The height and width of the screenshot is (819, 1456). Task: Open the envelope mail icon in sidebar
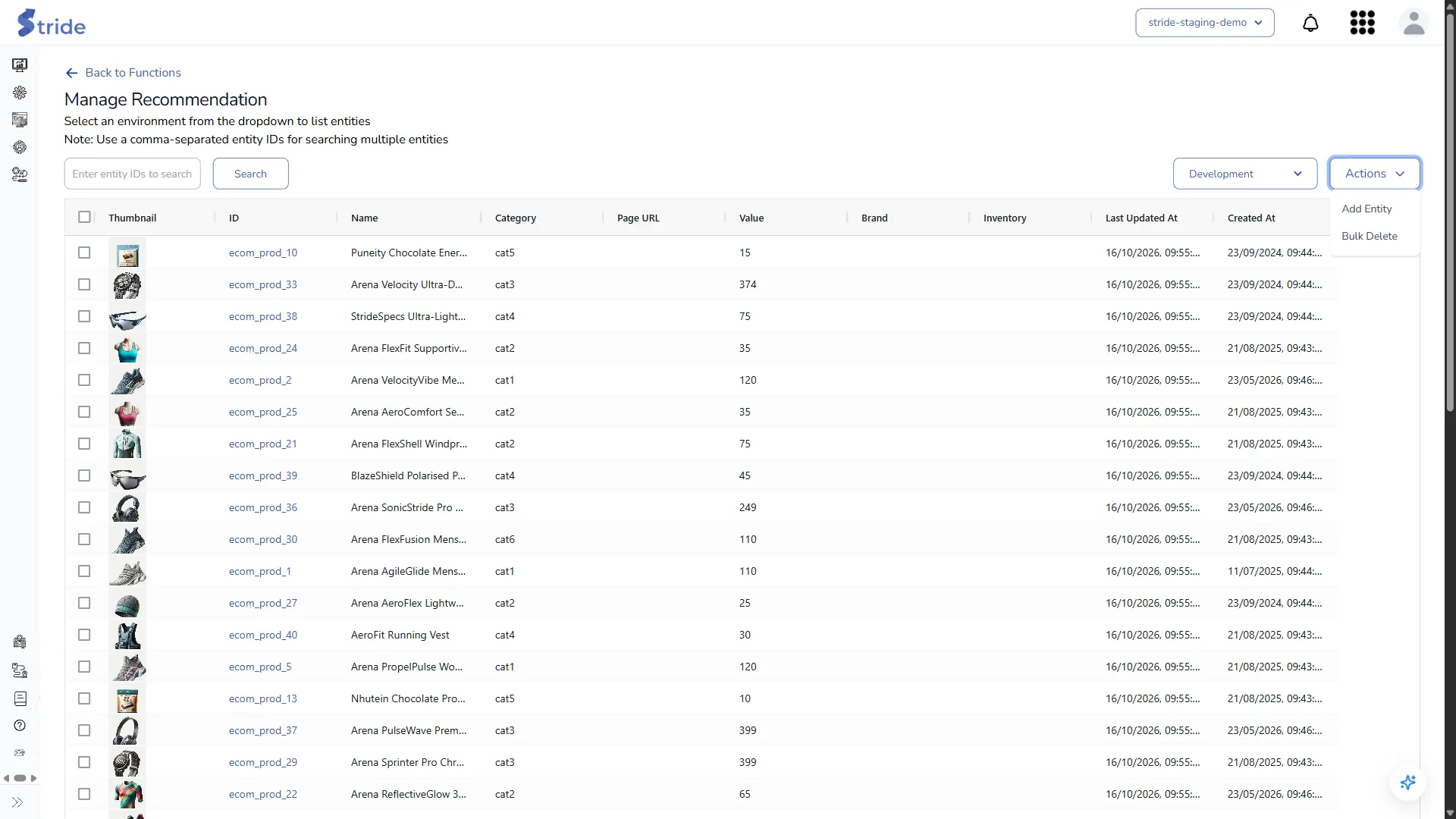pyautogui.click(x=20, y=753)
